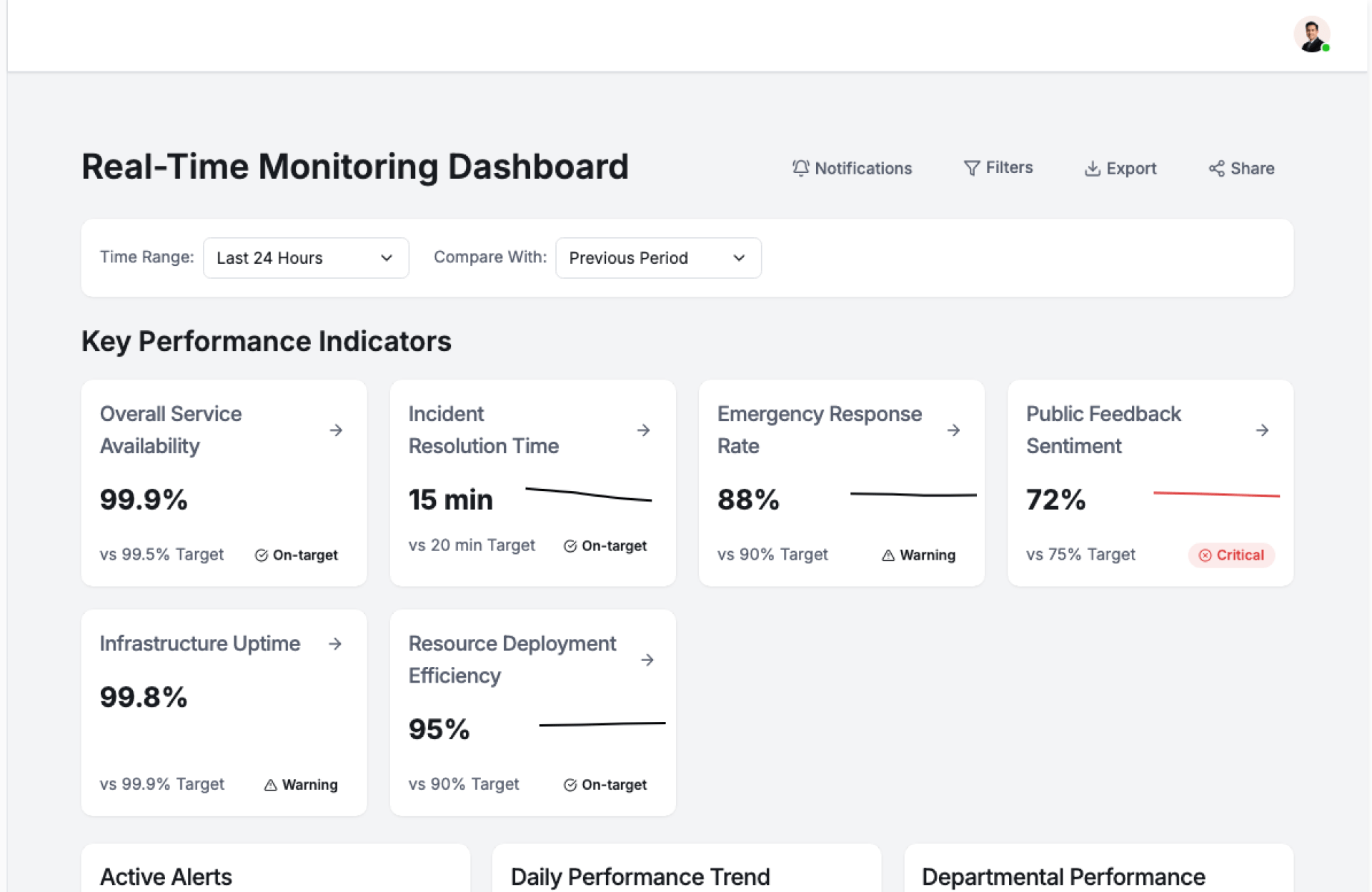
Task: Click the Export download icon
Action: point(1092,169)
